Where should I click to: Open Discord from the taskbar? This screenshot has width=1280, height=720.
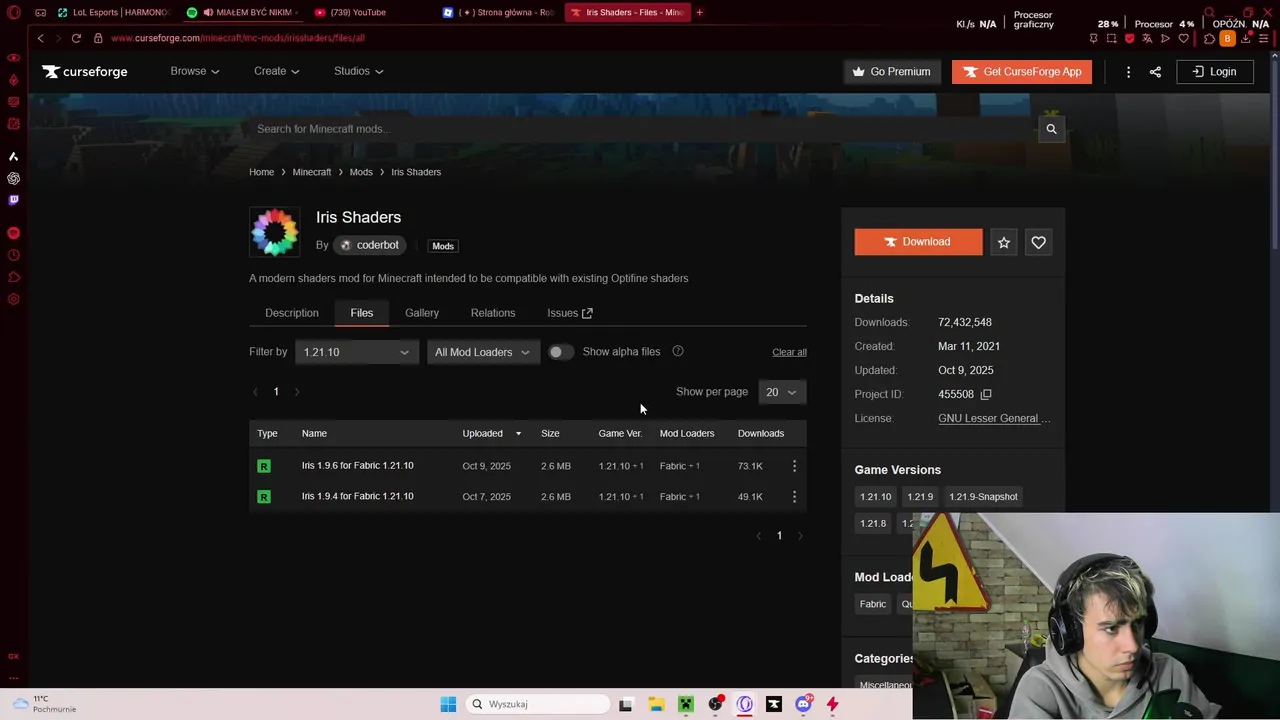tap(803, 704)
